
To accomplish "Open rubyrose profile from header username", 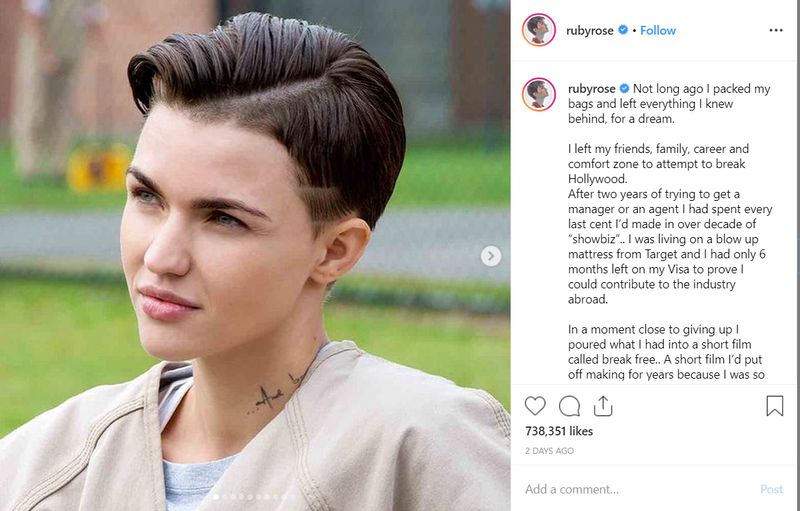I will click(590, 31).
